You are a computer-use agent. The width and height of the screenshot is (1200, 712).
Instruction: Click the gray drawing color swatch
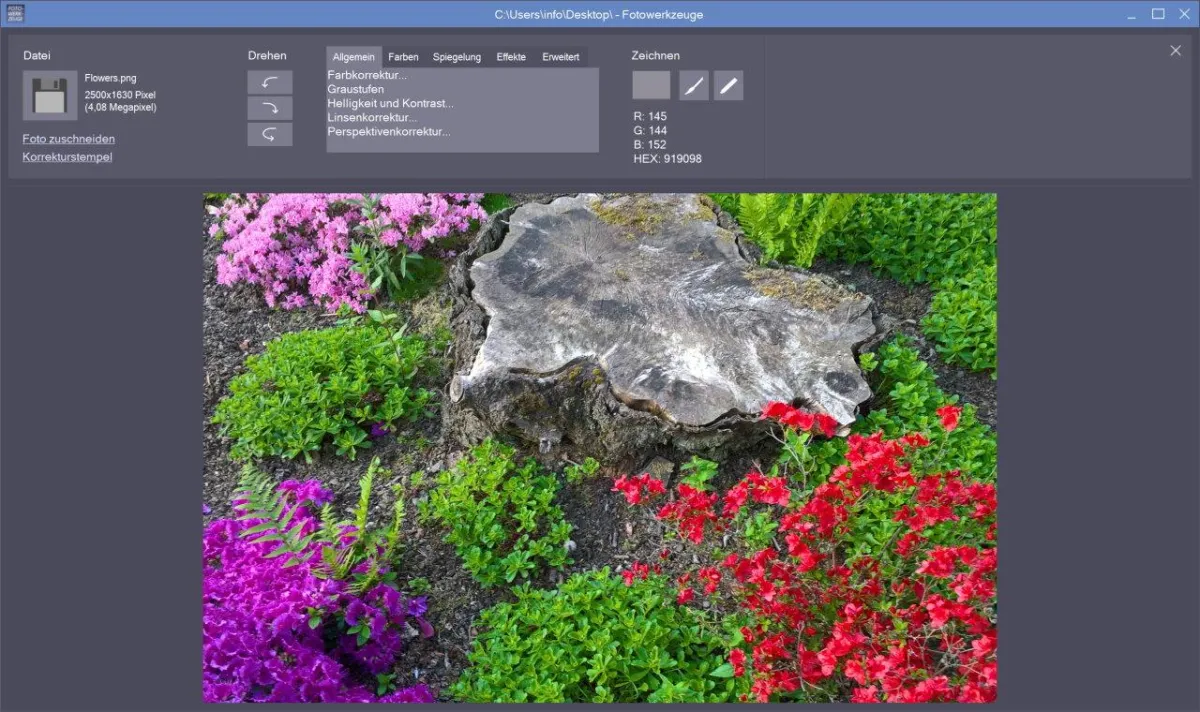(651, 86)
